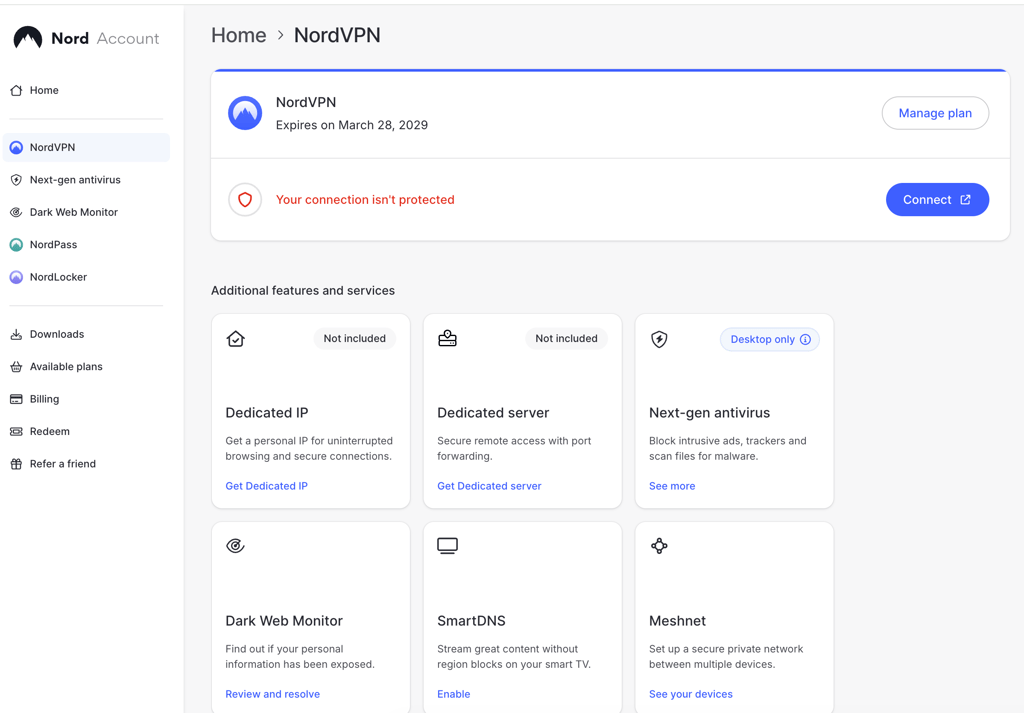Click the NordVPN breadcrumb title
The width and height of the screenshot is (1024, 713).
coord(337,35)
